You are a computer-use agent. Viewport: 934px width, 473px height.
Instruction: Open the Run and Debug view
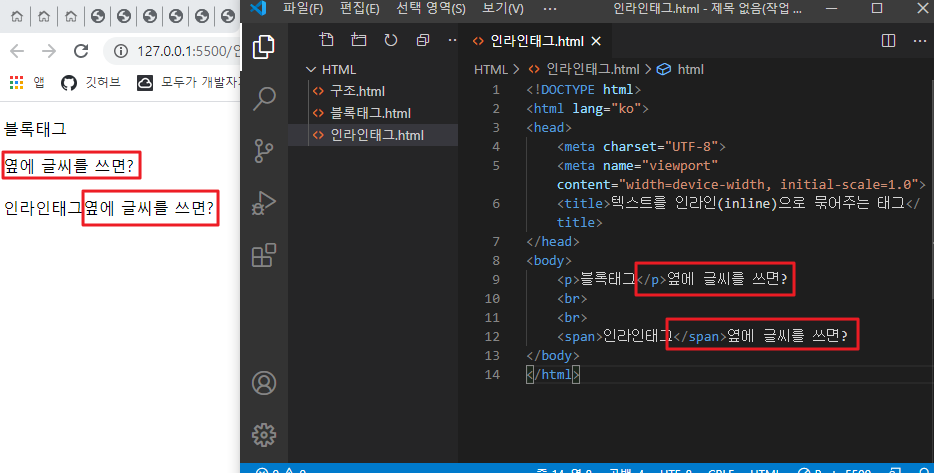(x=264, y=203)
